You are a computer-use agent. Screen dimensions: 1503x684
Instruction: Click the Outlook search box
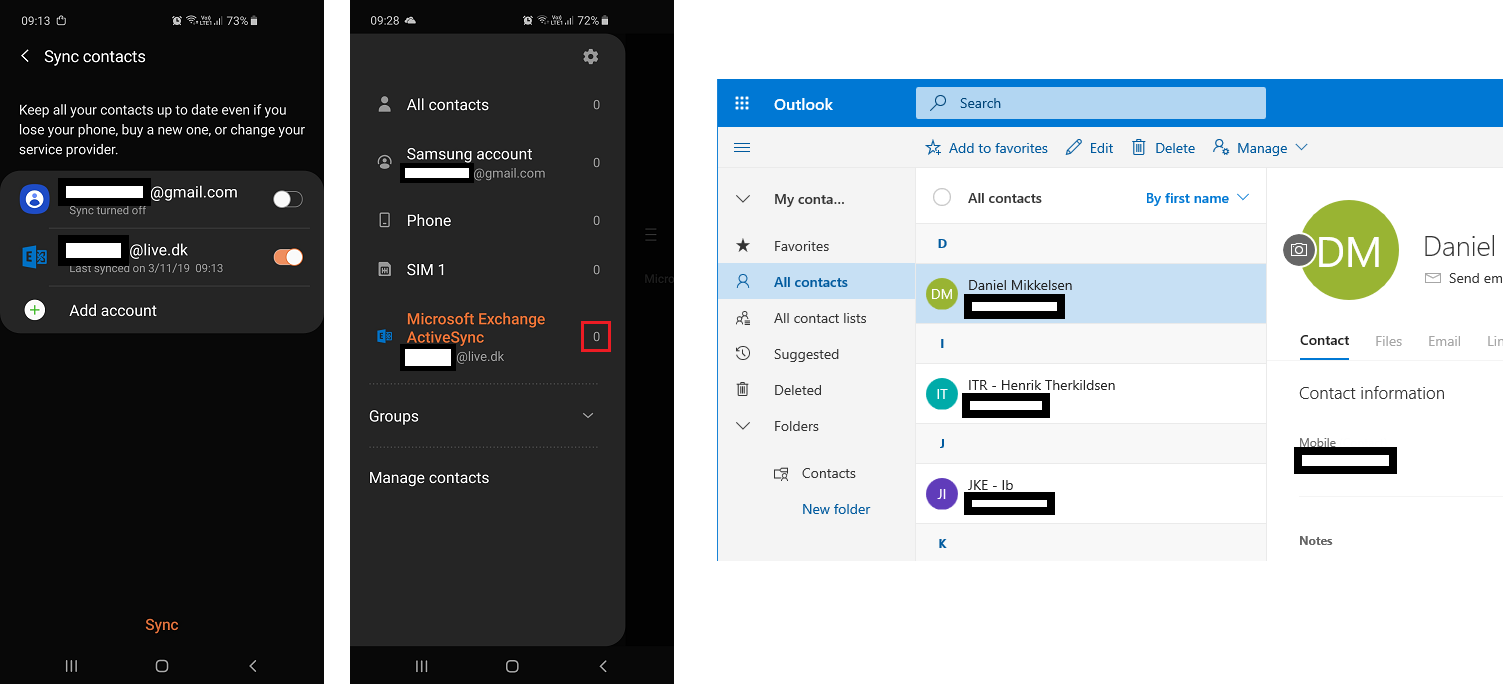[1091, 103]
